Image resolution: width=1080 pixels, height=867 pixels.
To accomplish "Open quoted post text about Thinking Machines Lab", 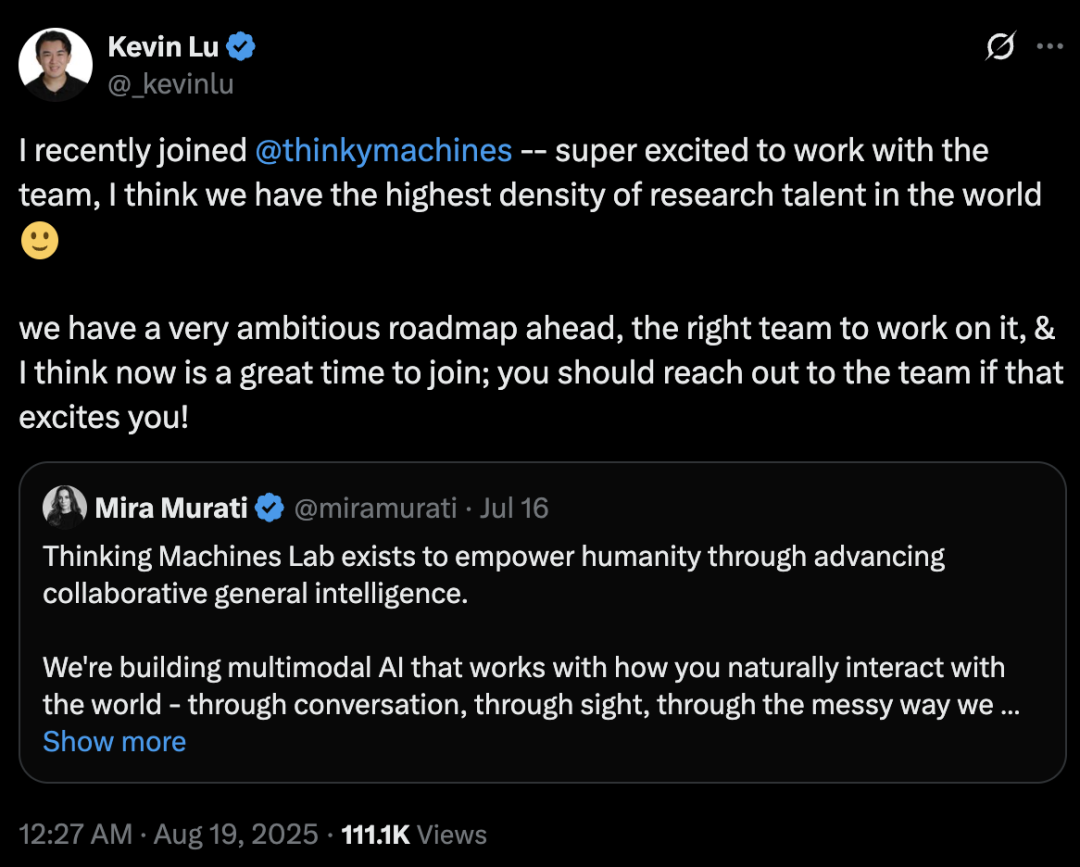I will click(x=494, y=575).
